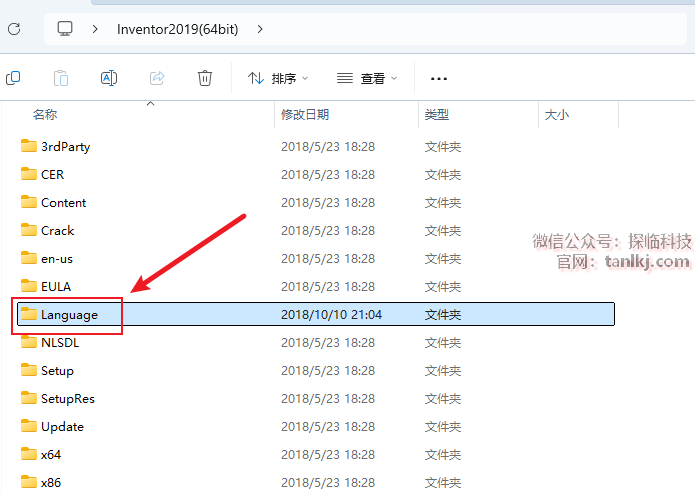The height and width of the screenshot is (494, 695).
Task: Click the refresh icon
Action: coord(14,29)
